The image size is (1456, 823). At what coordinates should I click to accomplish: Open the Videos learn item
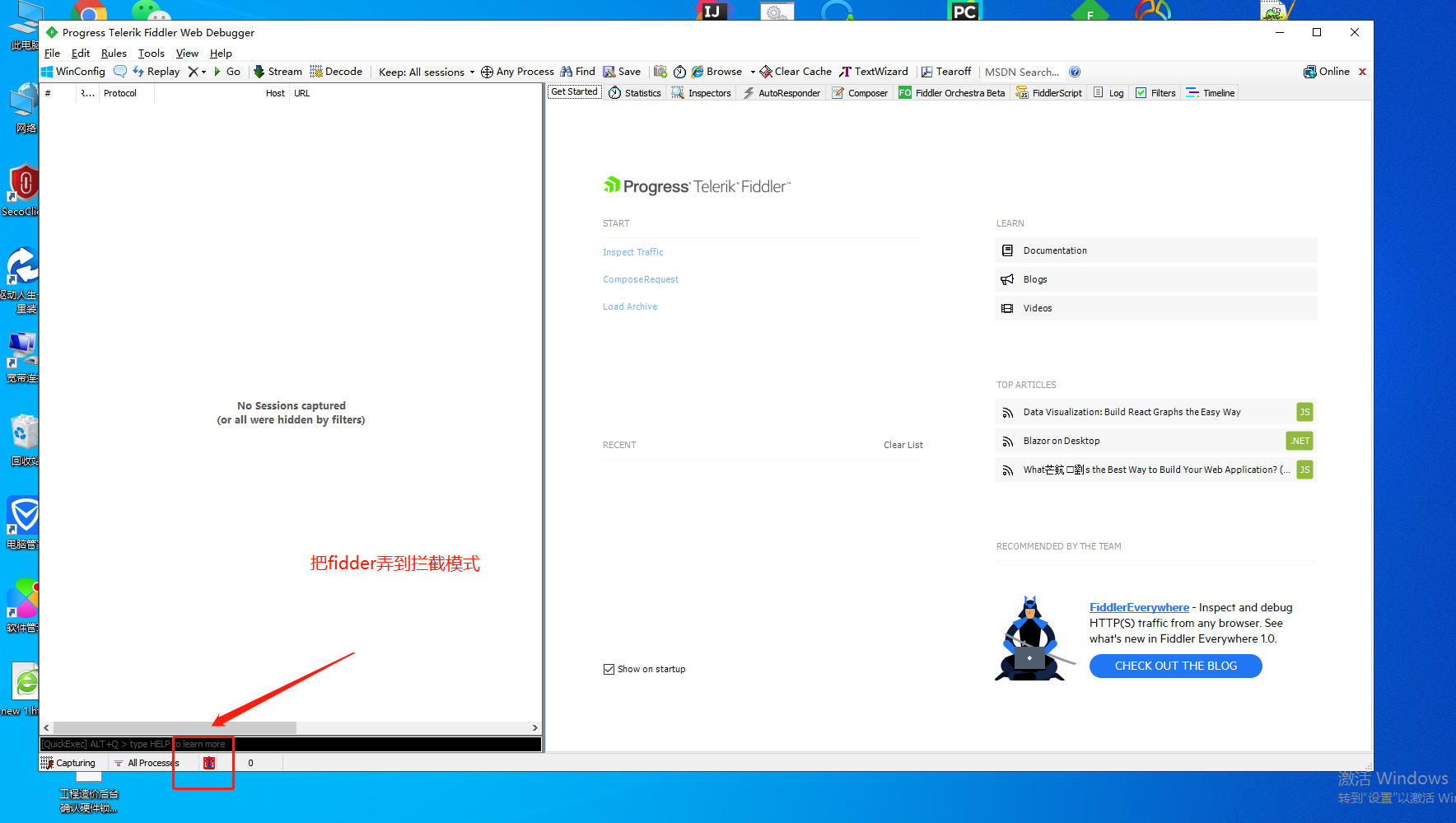click(x=1156, y=308)
